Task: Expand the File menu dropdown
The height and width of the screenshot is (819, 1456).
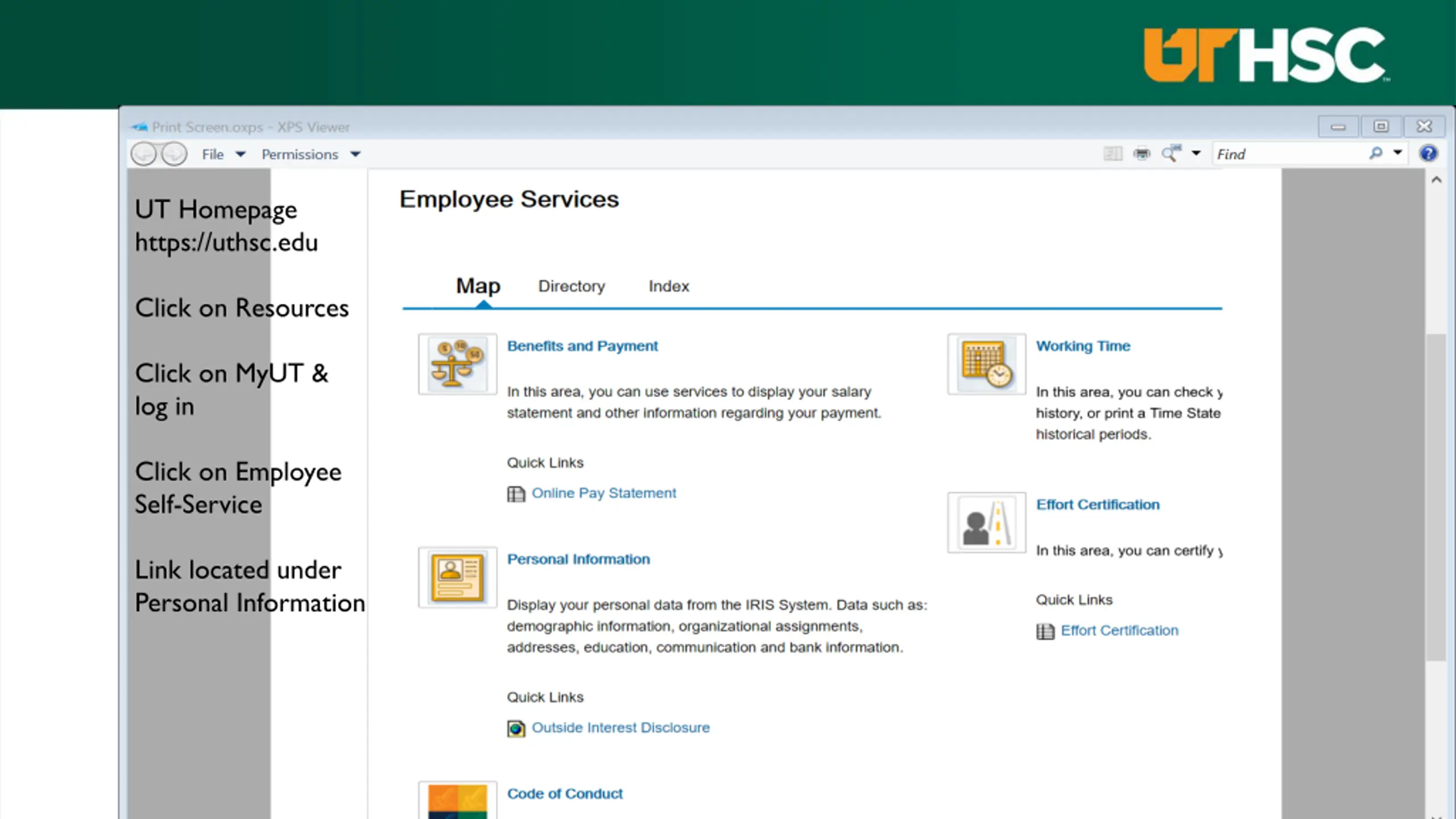Action: (x=224, y=154)
